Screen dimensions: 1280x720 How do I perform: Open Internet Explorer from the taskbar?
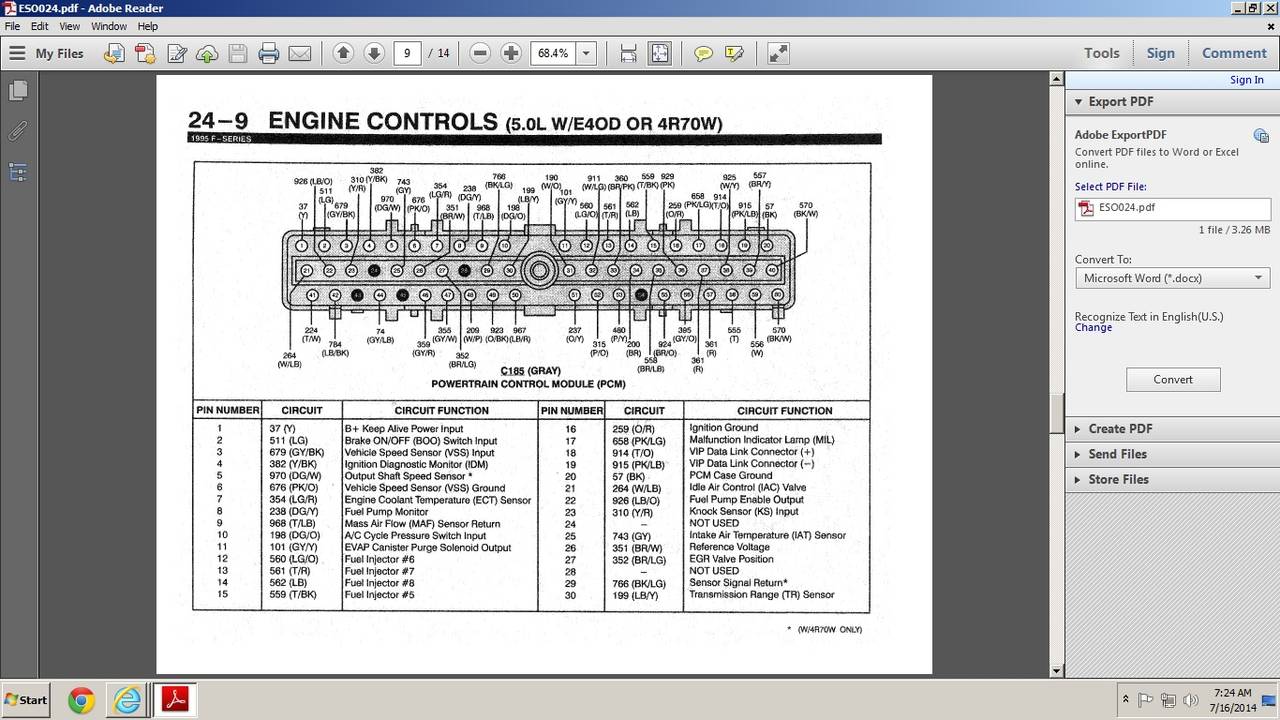pyautogui.click(x=128, y=700)
